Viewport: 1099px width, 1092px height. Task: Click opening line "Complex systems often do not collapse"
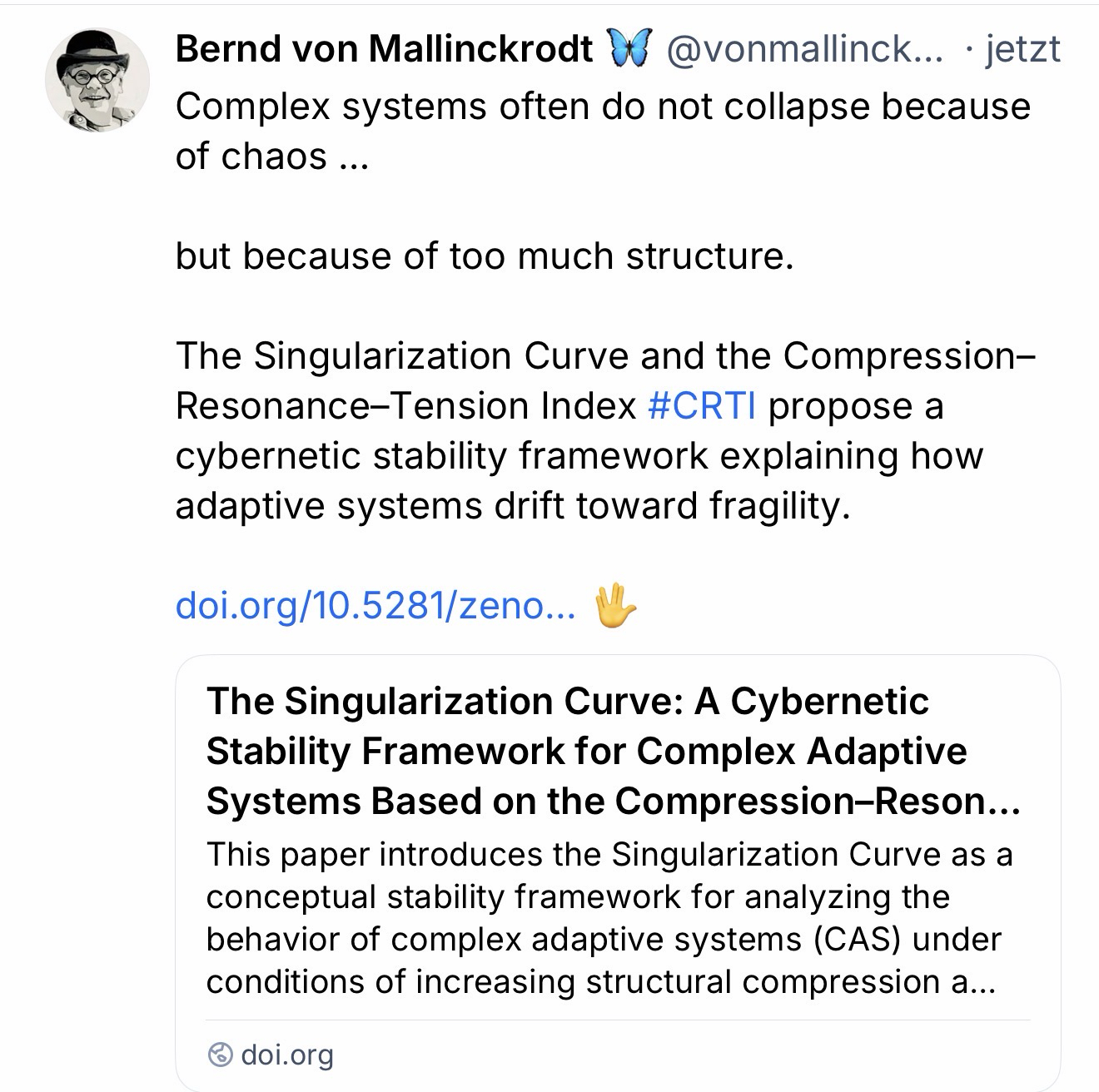pos(603,107)
